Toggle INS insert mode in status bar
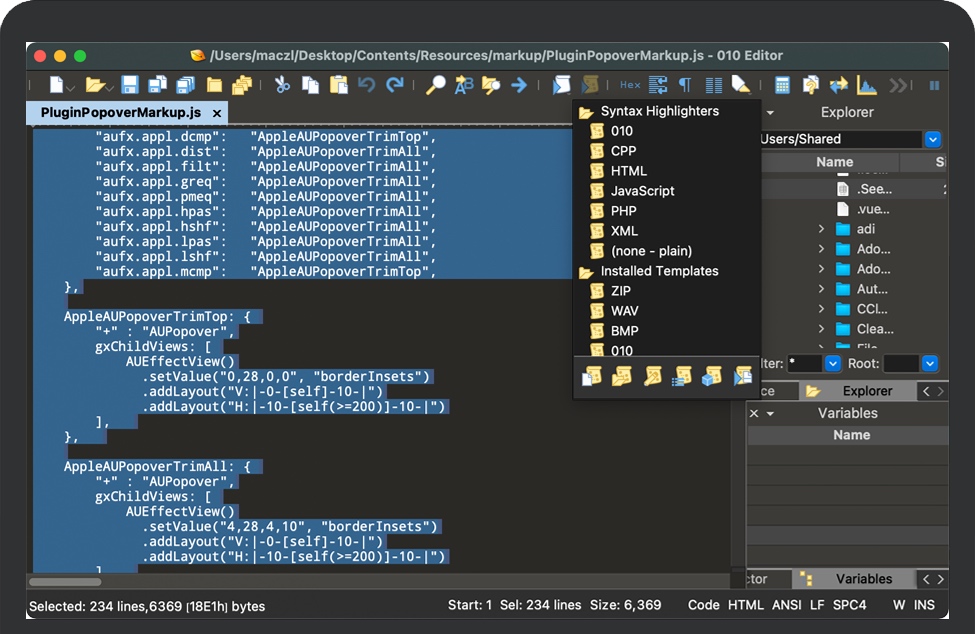The image size is (975, 634). click(924, 605)
